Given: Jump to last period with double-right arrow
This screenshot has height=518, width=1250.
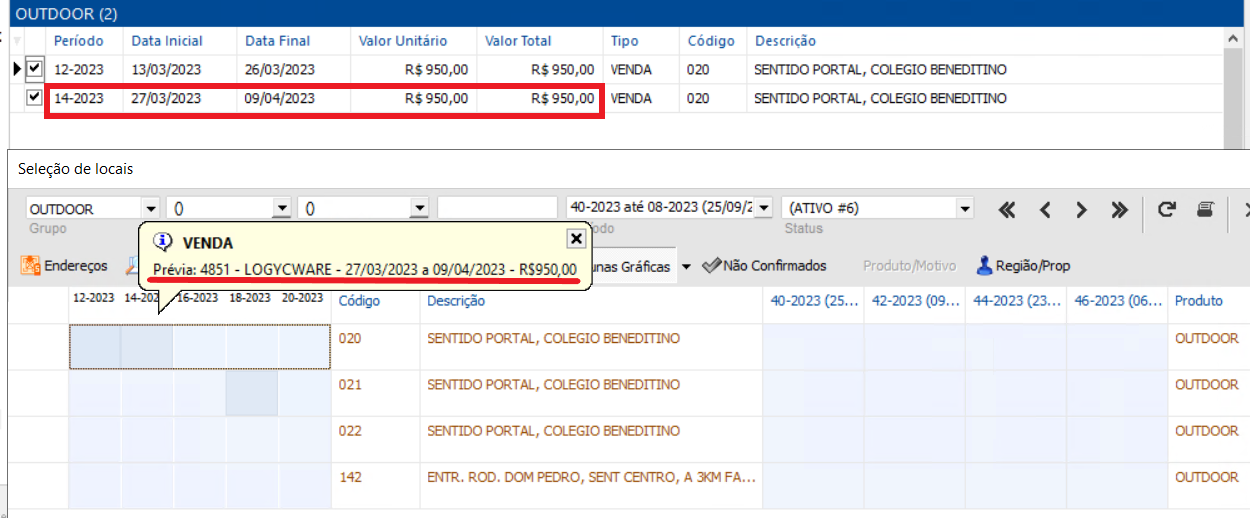Looking at the screenshot, I should pyautogui.click(x=1119, y=210).
